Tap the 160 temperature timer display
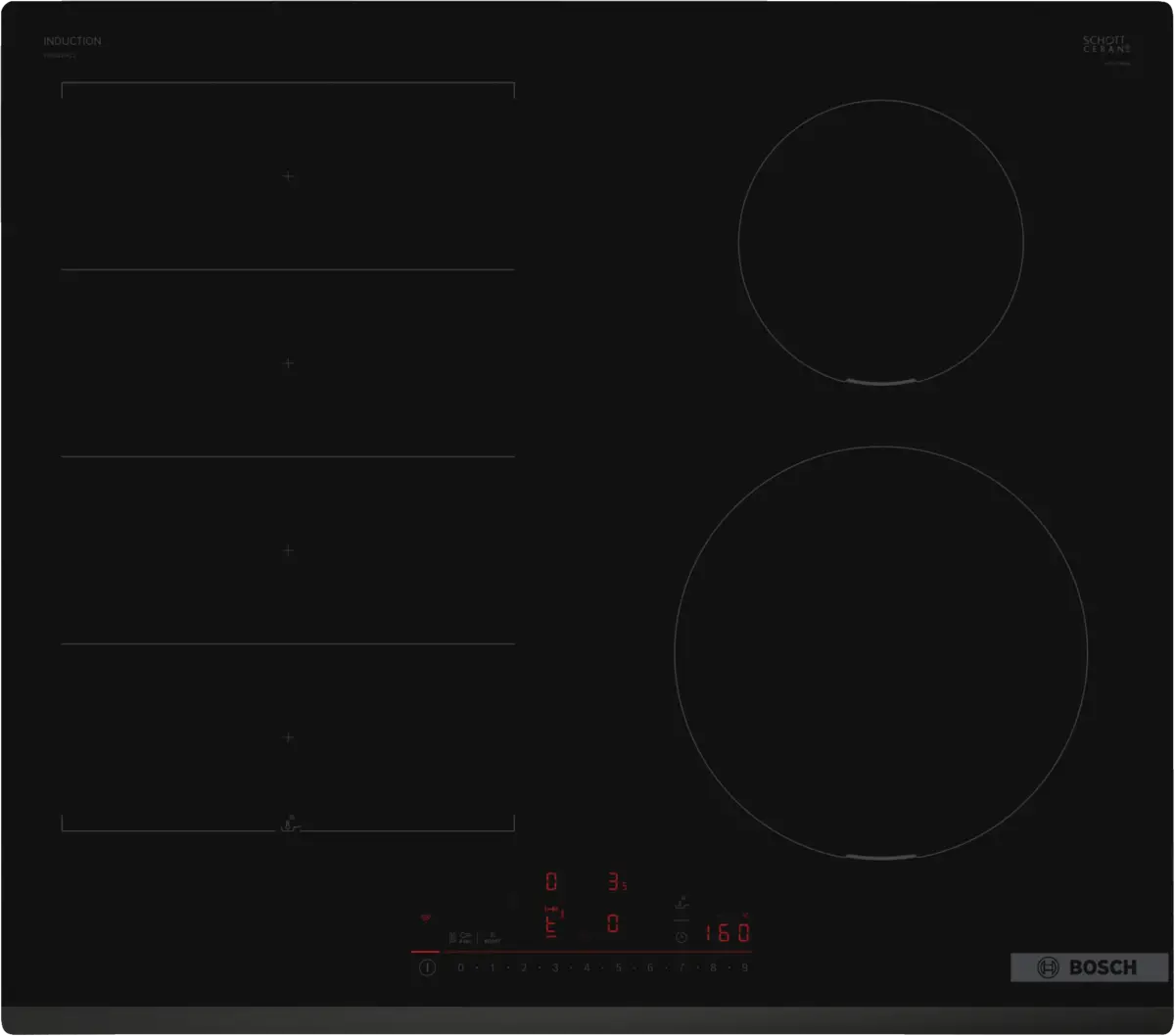The width and height of the screenshot is (1175, 1036). click(728, 932)
